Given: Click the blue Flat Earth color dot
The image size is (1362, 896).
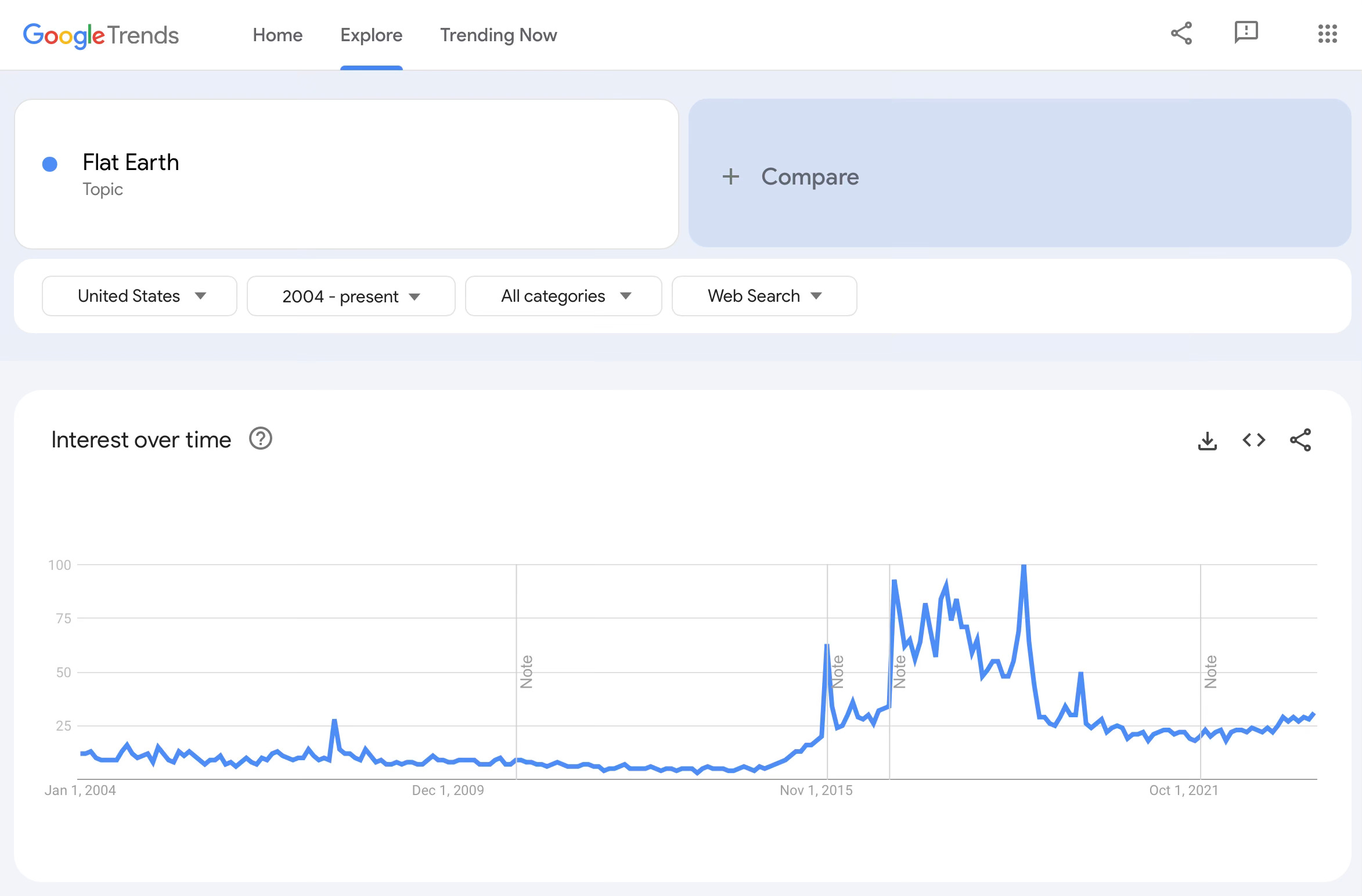Looking at the screenshot, I should (x=50, y=164).
